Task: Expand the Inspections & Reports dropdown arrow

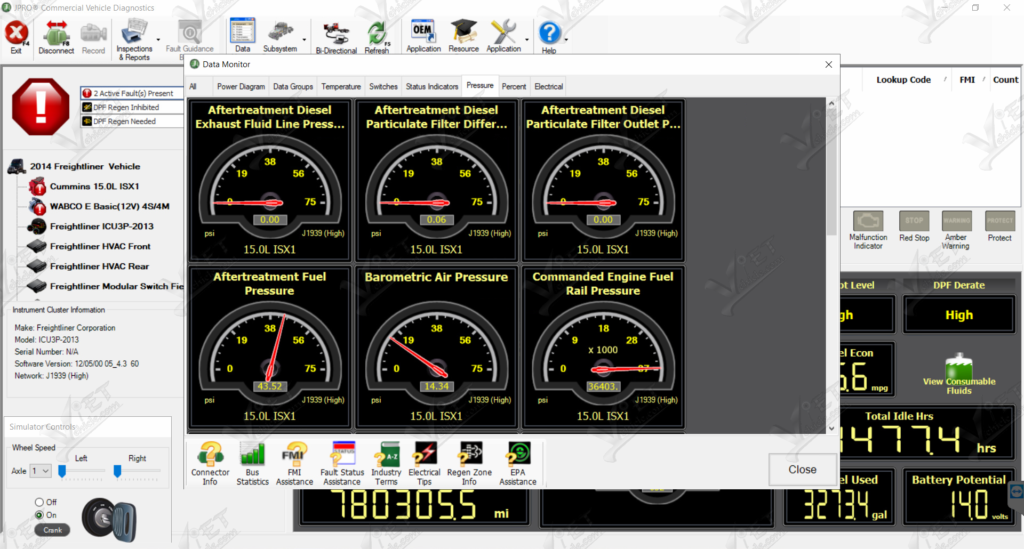Action: click(x=159, y=40)
